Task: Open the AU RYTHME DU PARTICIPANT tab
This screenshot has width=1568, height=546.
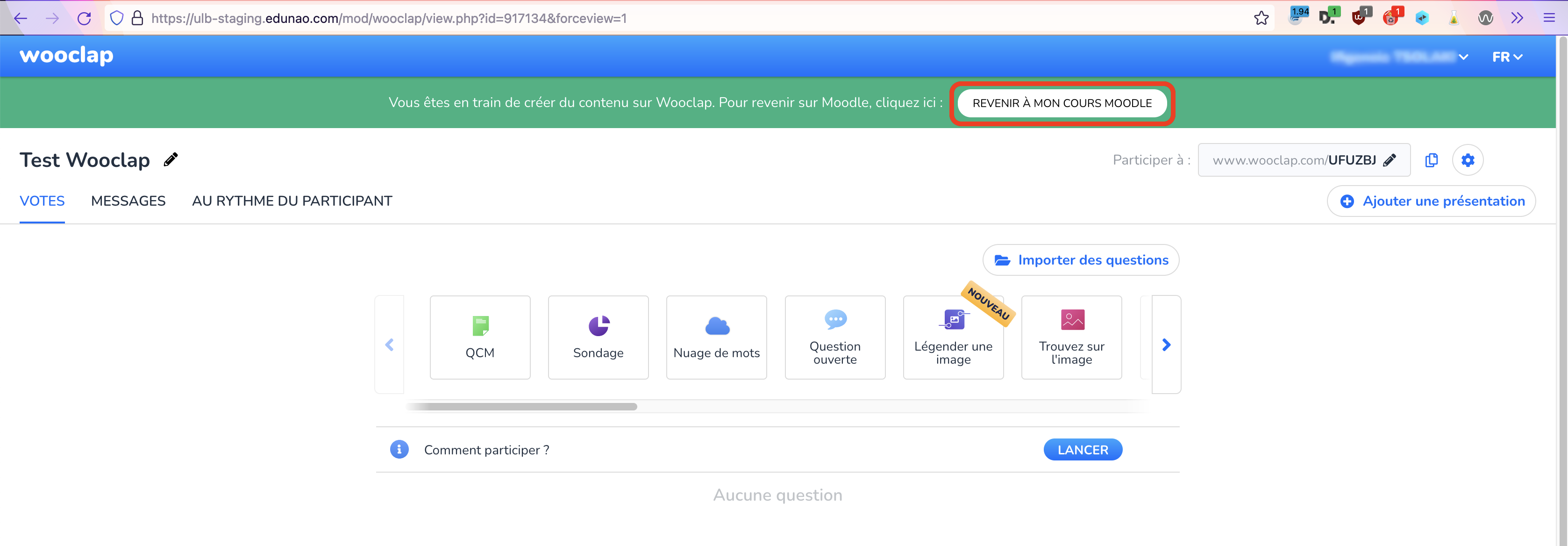Action: point(292,201)
